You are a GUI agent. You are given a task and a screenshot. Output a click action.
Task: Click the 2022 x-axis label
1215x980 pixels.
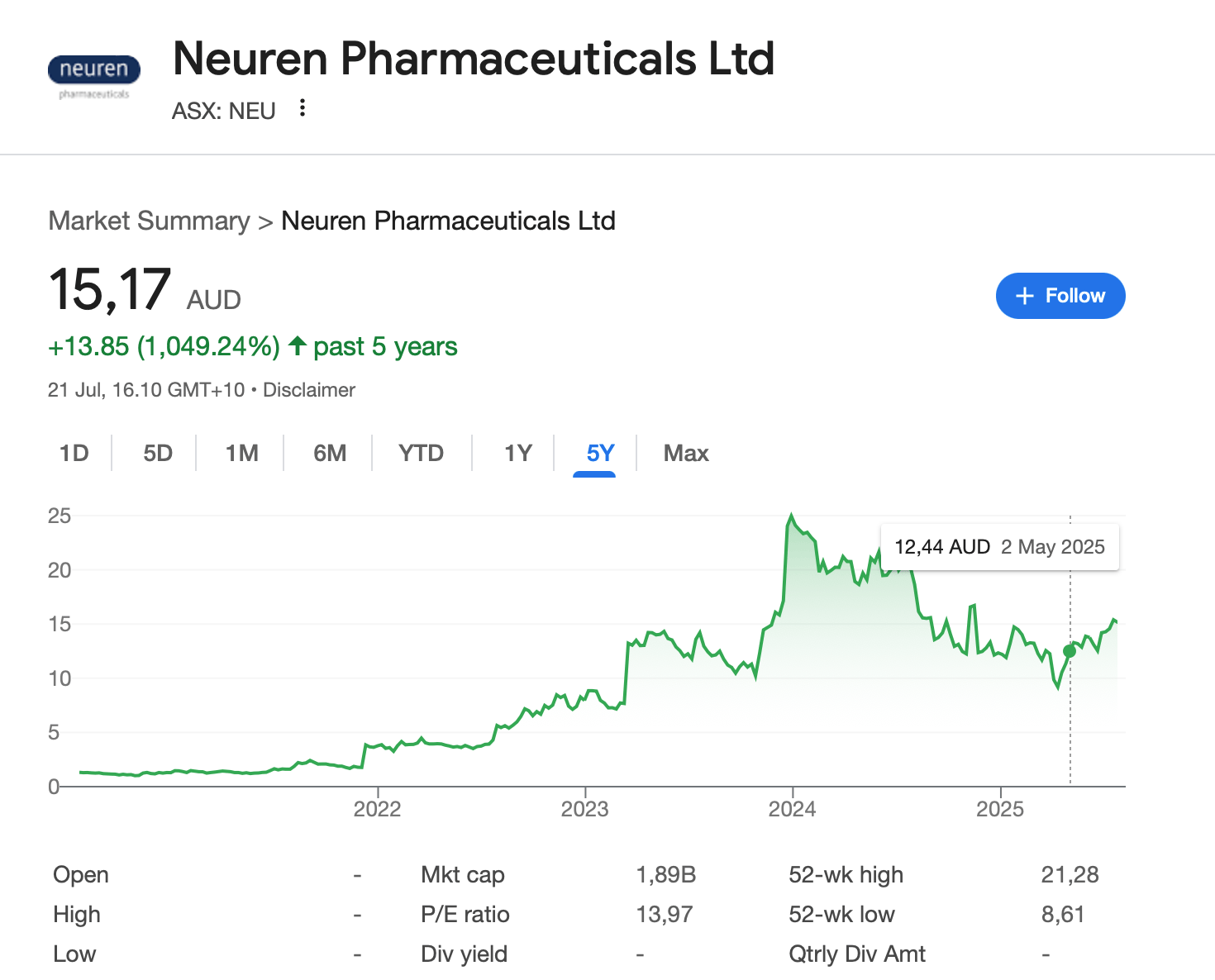[x=377, y=809]
